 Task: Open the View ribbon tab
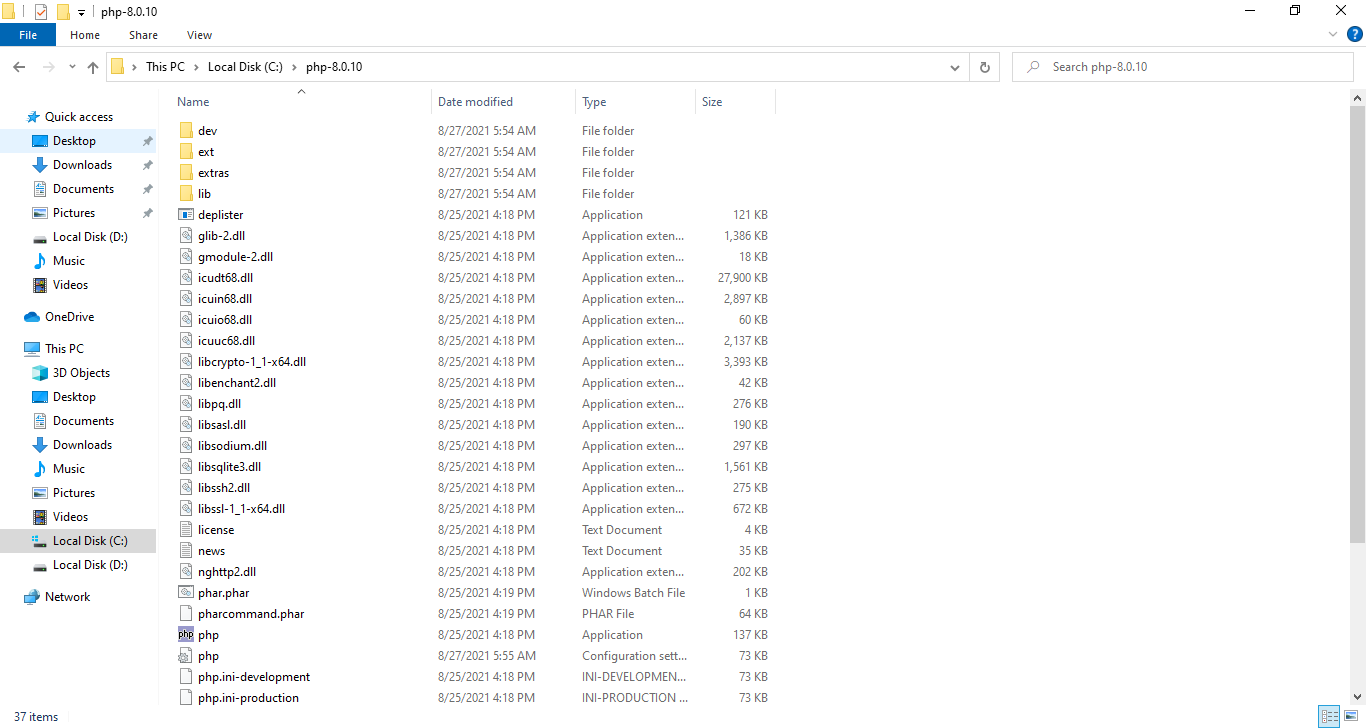(x=200, y=35)
